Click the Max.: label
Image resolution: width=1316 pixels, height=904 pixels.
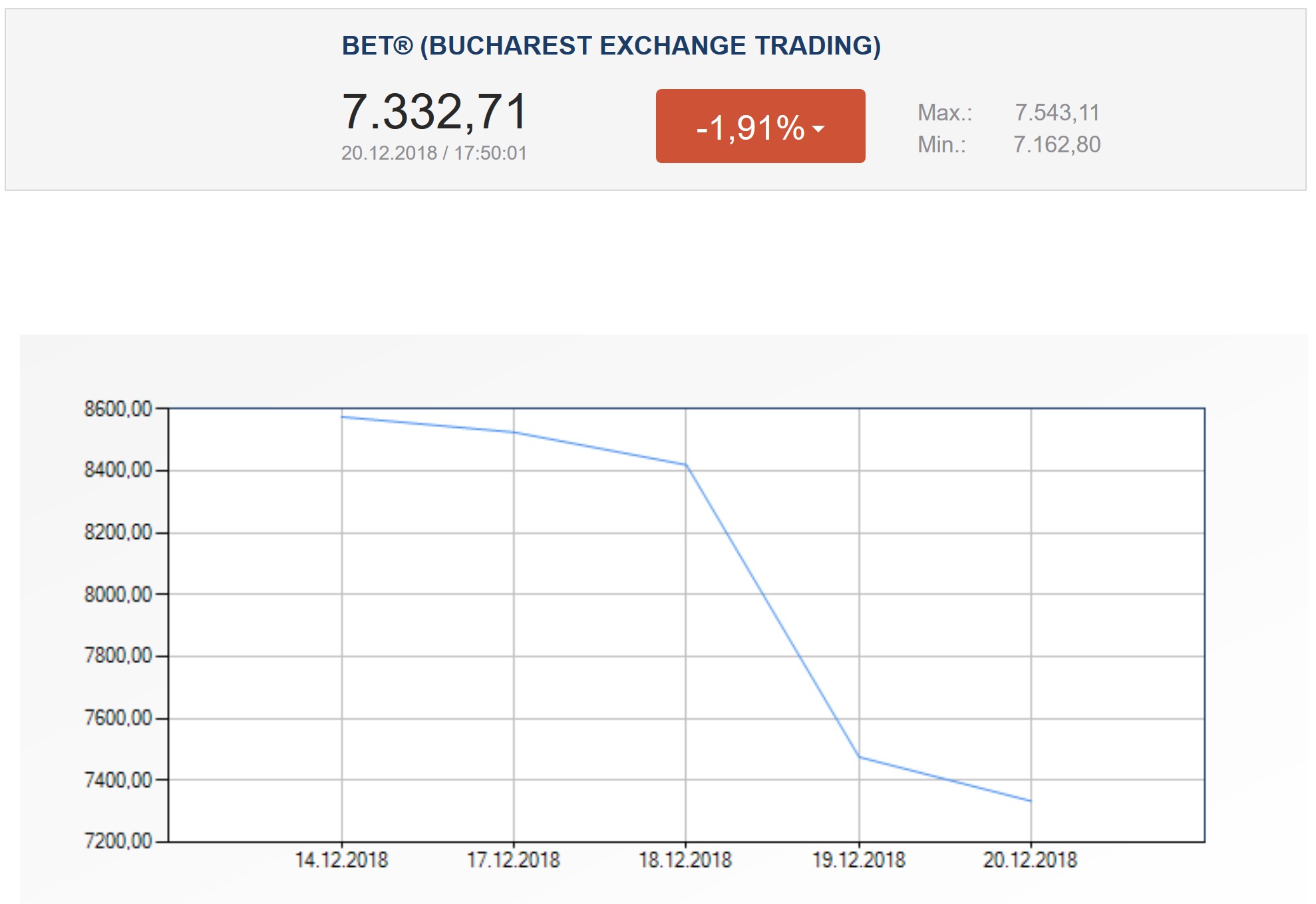944,112
